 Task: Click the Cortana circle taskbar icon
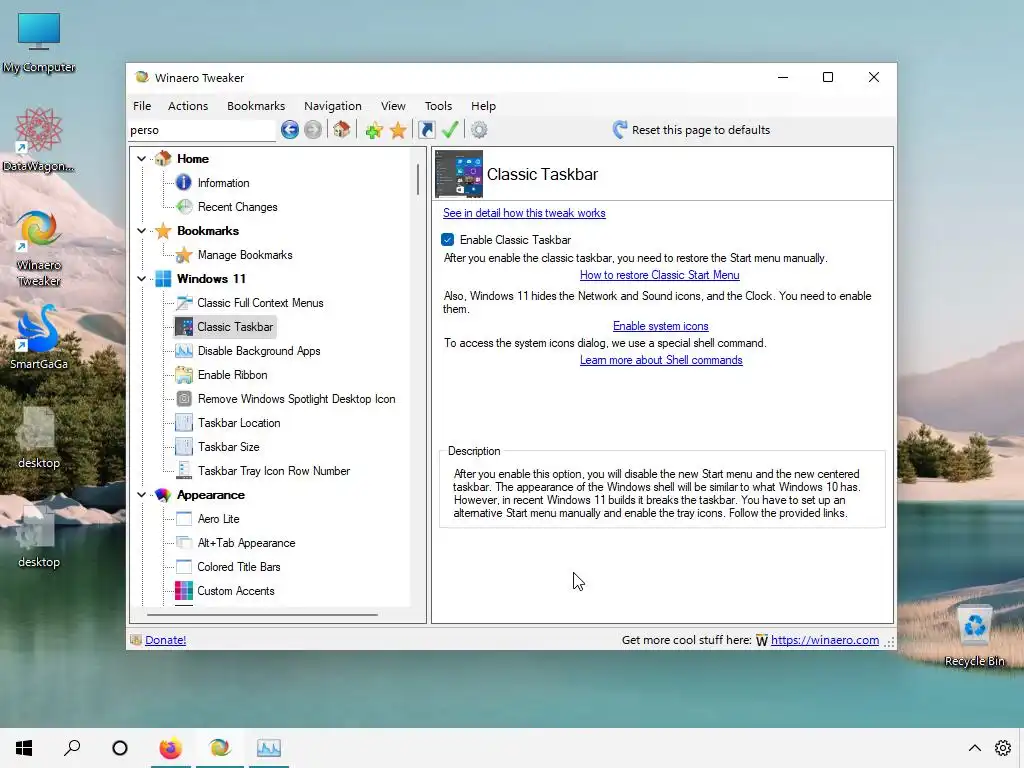[120, 748]
